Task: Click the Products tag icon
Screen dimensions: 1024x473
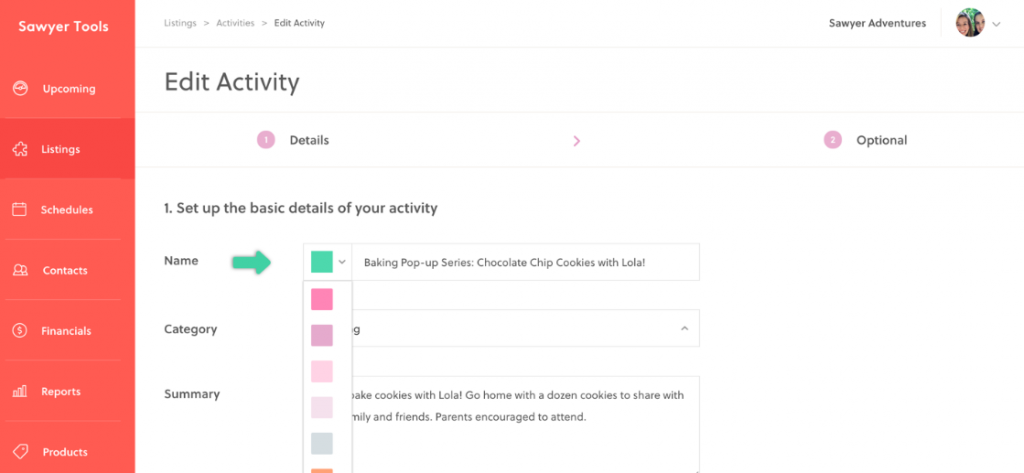Action: pyautogui.click(x=20, y=452)
